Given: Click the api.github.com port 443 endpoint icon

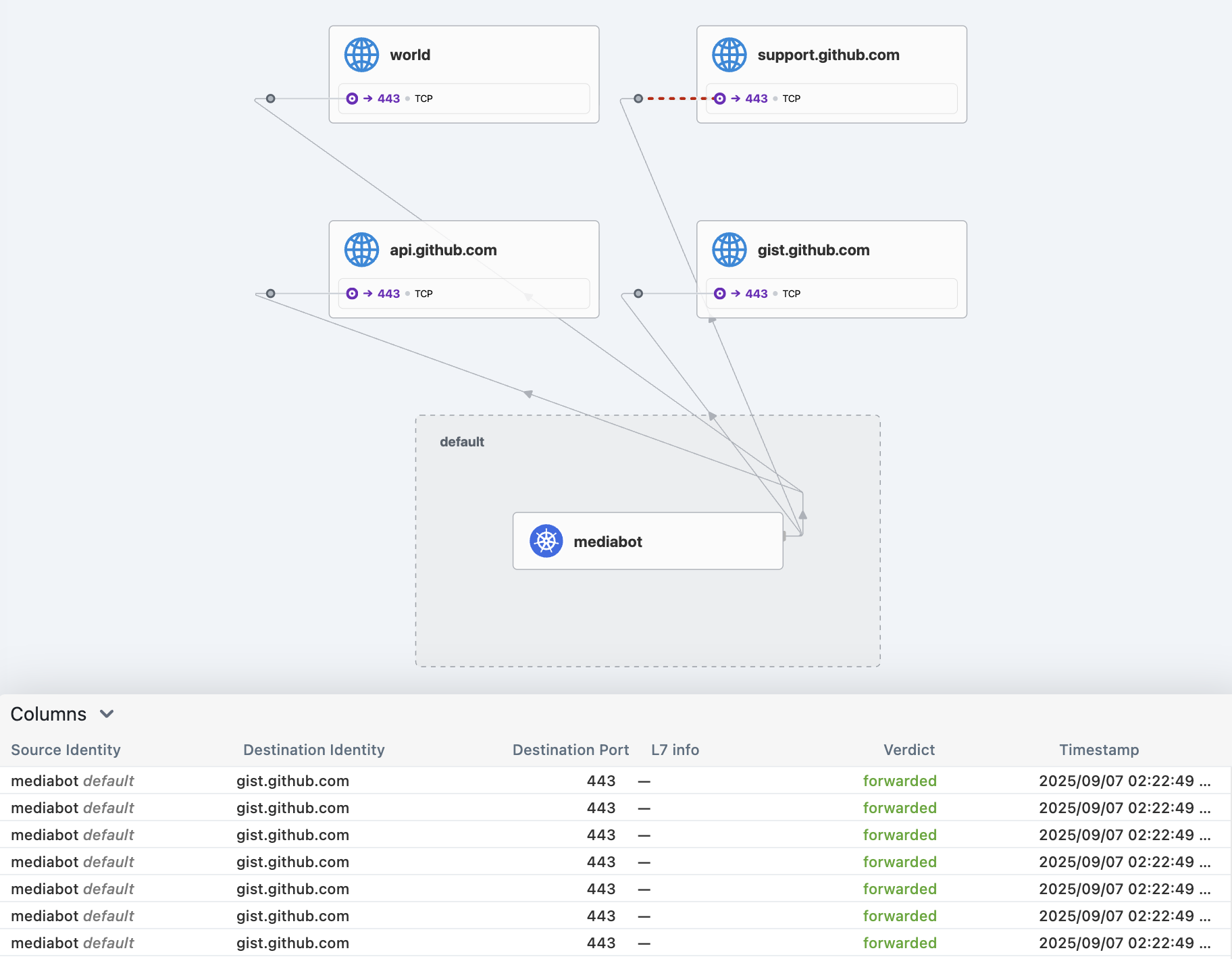Looking at the screenshot, I should [x=352, y=294].
